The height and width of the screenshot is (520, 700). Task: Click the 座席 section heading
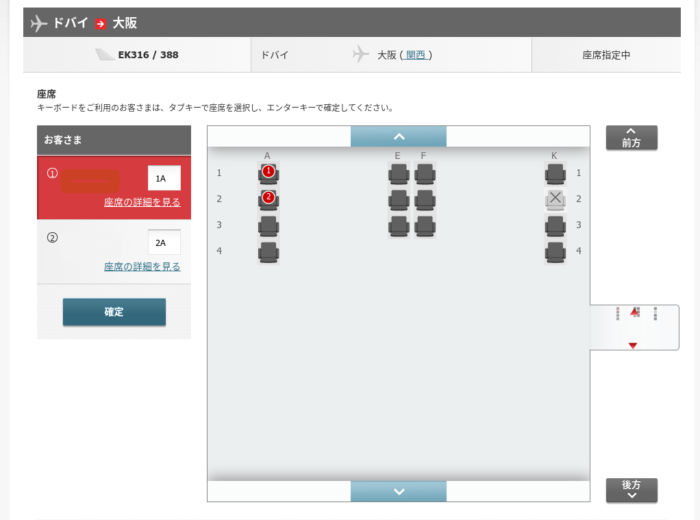[46, 94]
